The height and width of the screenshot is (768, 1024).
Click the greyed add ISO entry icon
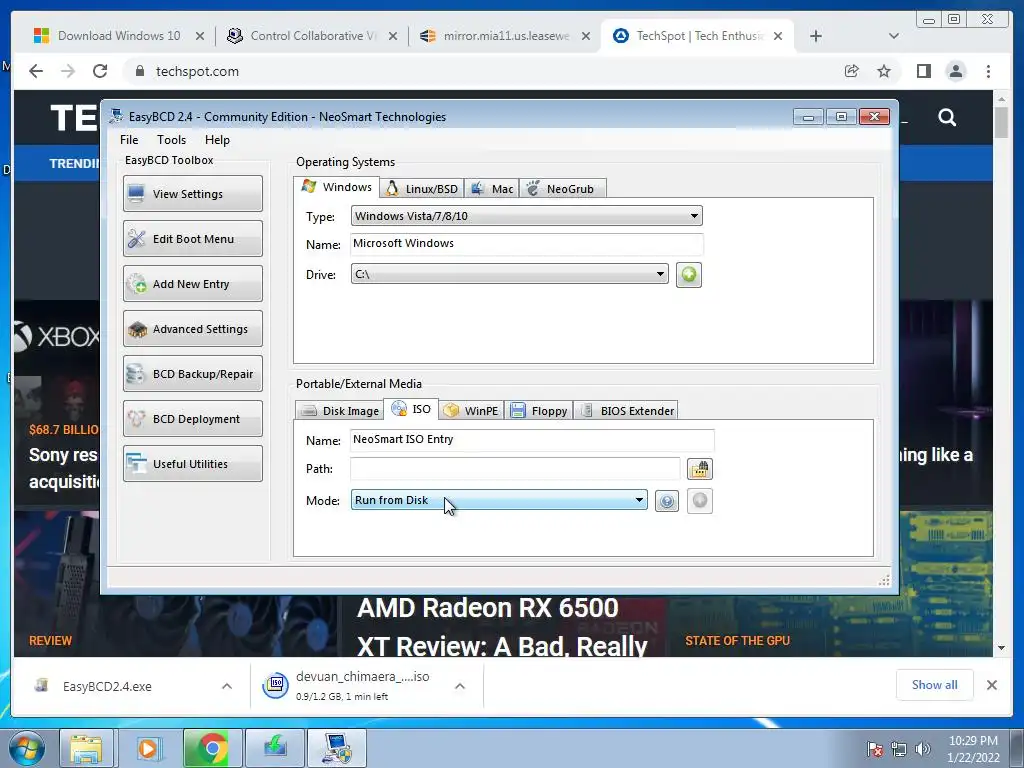click(699, 501)
